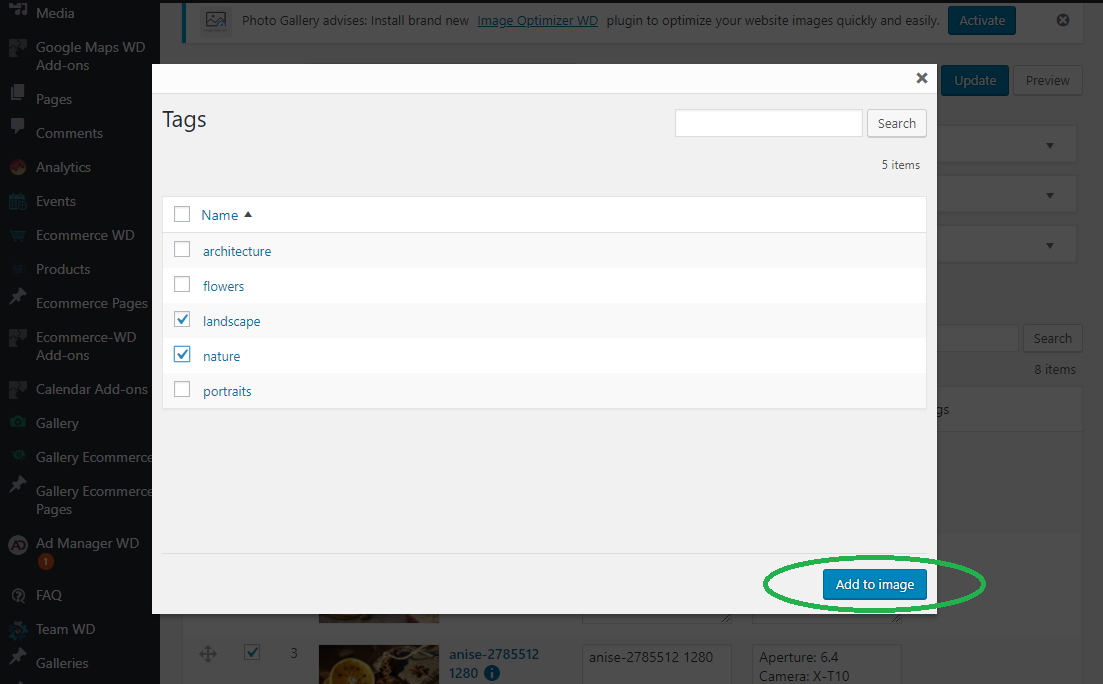Click the Gallery camera icon in sidebar

pos(18,422)
